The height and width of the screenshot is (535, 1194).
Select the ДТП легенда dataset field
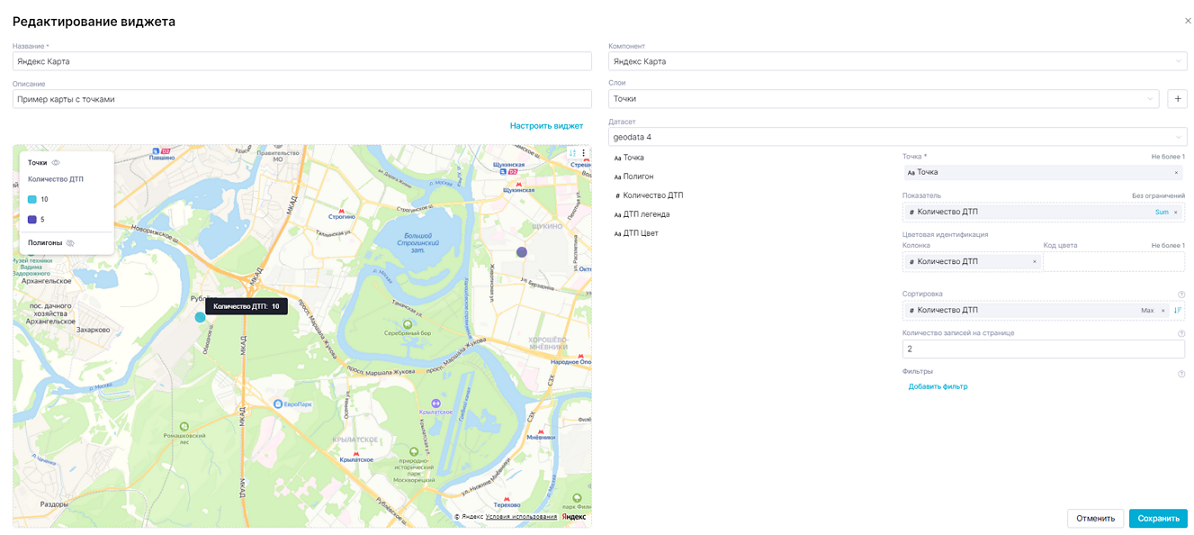pos(647,214)
